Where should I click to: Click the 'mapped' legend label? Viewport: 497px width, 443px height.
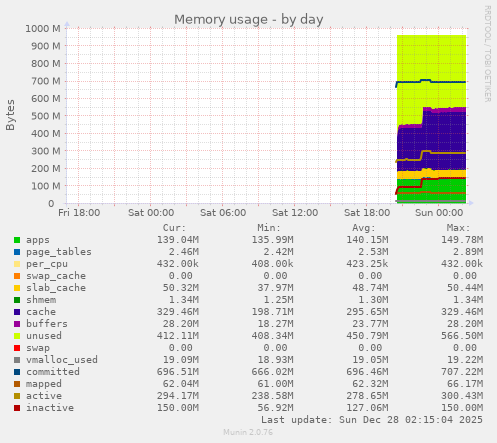(44, 384)
